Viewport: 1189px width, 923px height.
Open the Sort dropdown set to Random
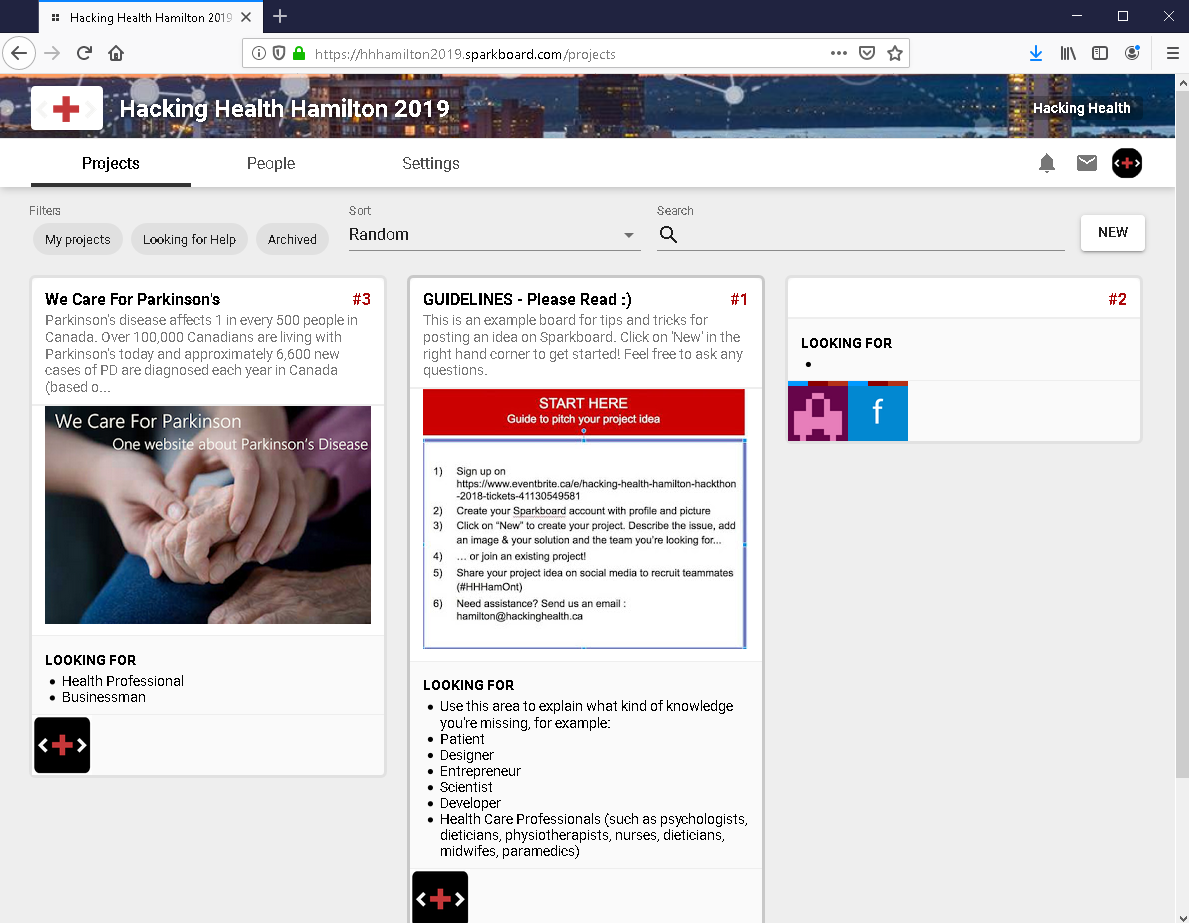coord(494,235)
